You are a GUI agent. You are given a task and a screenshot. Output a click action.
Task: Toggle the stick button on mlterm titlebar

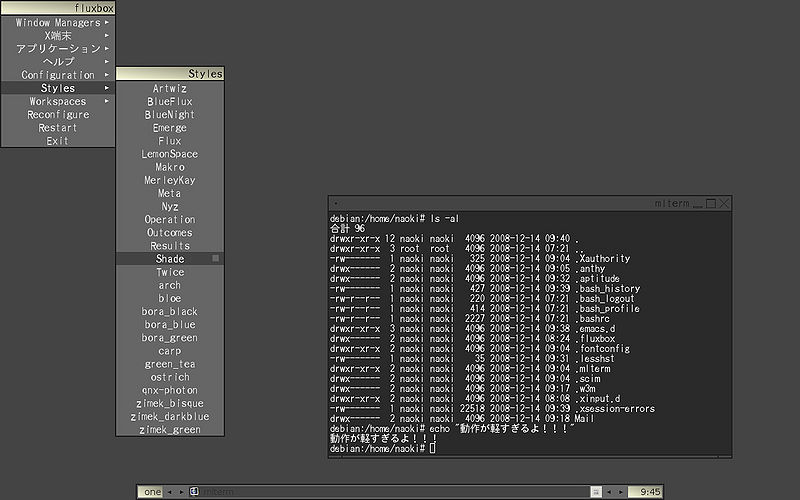[336, 203]
